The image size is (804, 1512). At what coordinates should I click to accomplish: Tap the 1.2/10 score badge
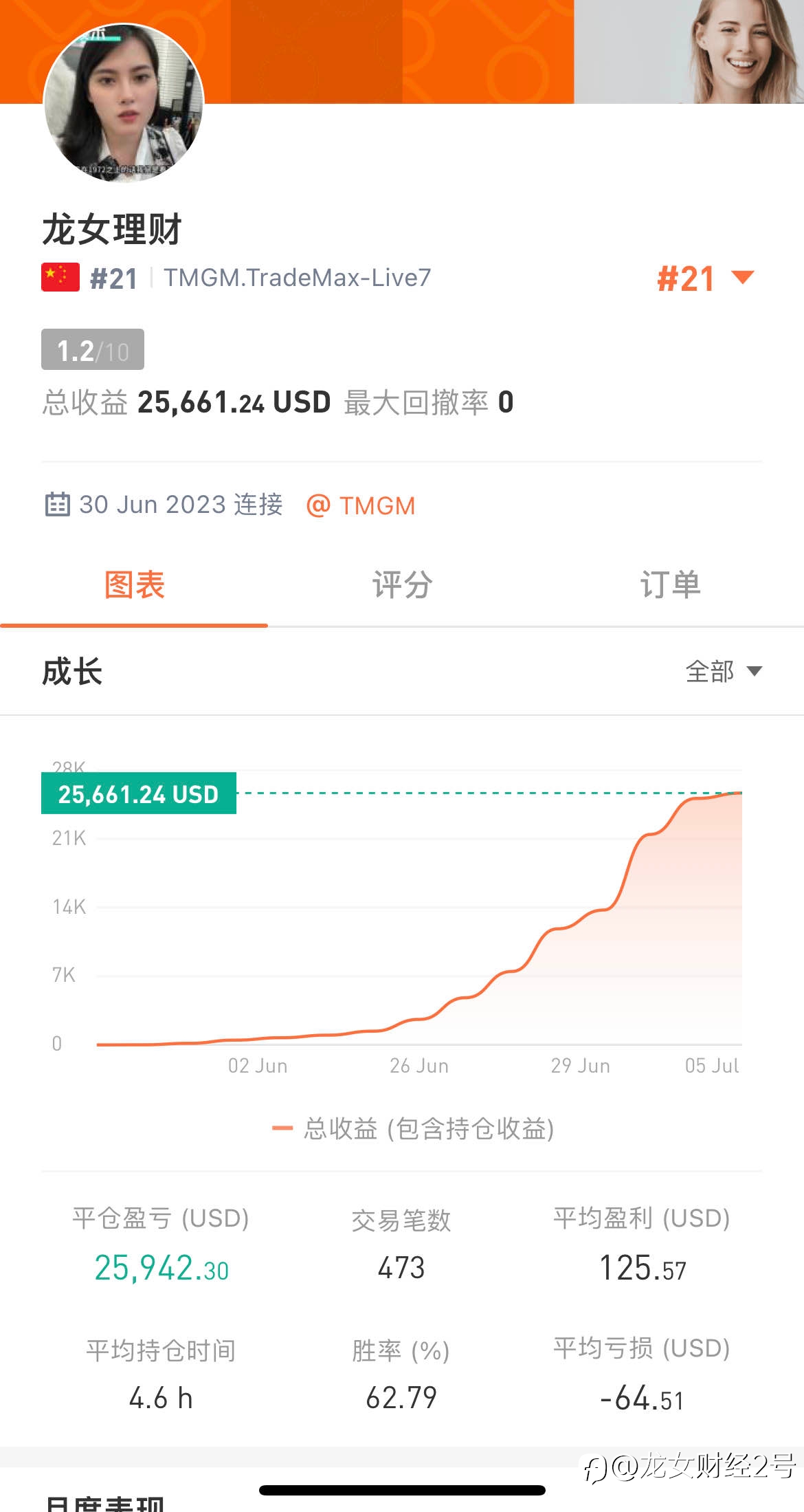(93, 349)
